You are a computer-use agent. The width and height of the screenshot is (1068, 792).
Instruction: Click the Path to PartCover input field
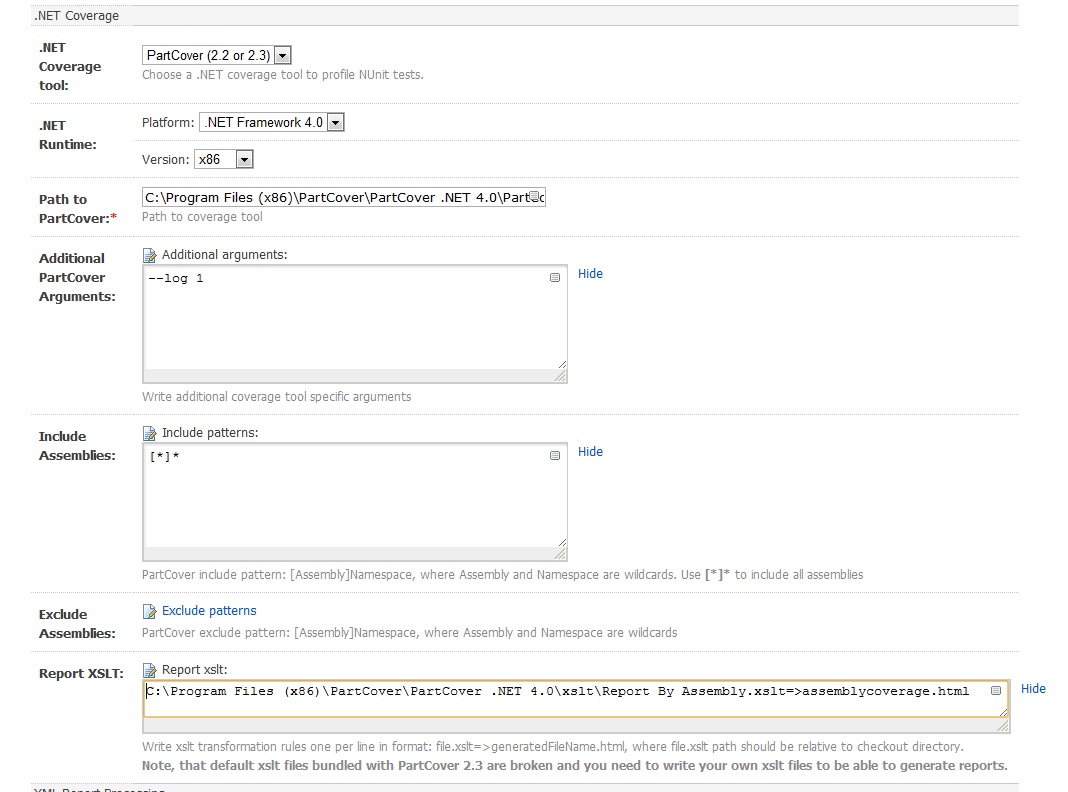coord(343,197)
